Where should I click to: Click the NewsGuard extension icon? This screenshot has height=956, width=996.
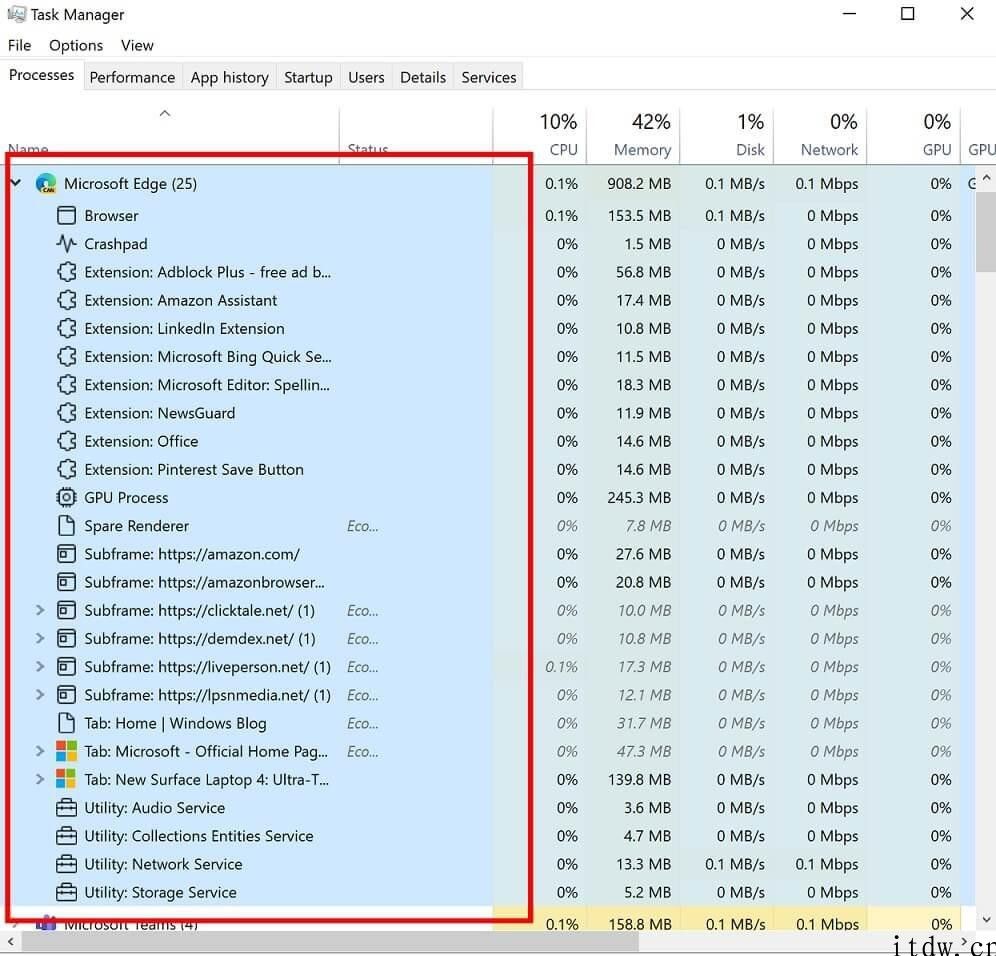point(66,413)
